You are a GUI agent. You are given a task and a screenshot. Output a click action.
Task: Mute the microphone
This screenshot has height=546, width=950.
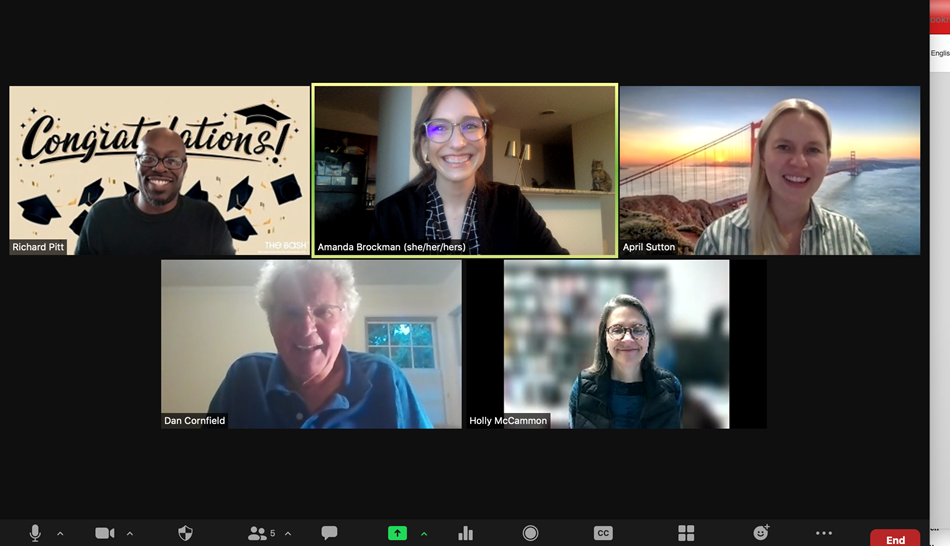35,533
